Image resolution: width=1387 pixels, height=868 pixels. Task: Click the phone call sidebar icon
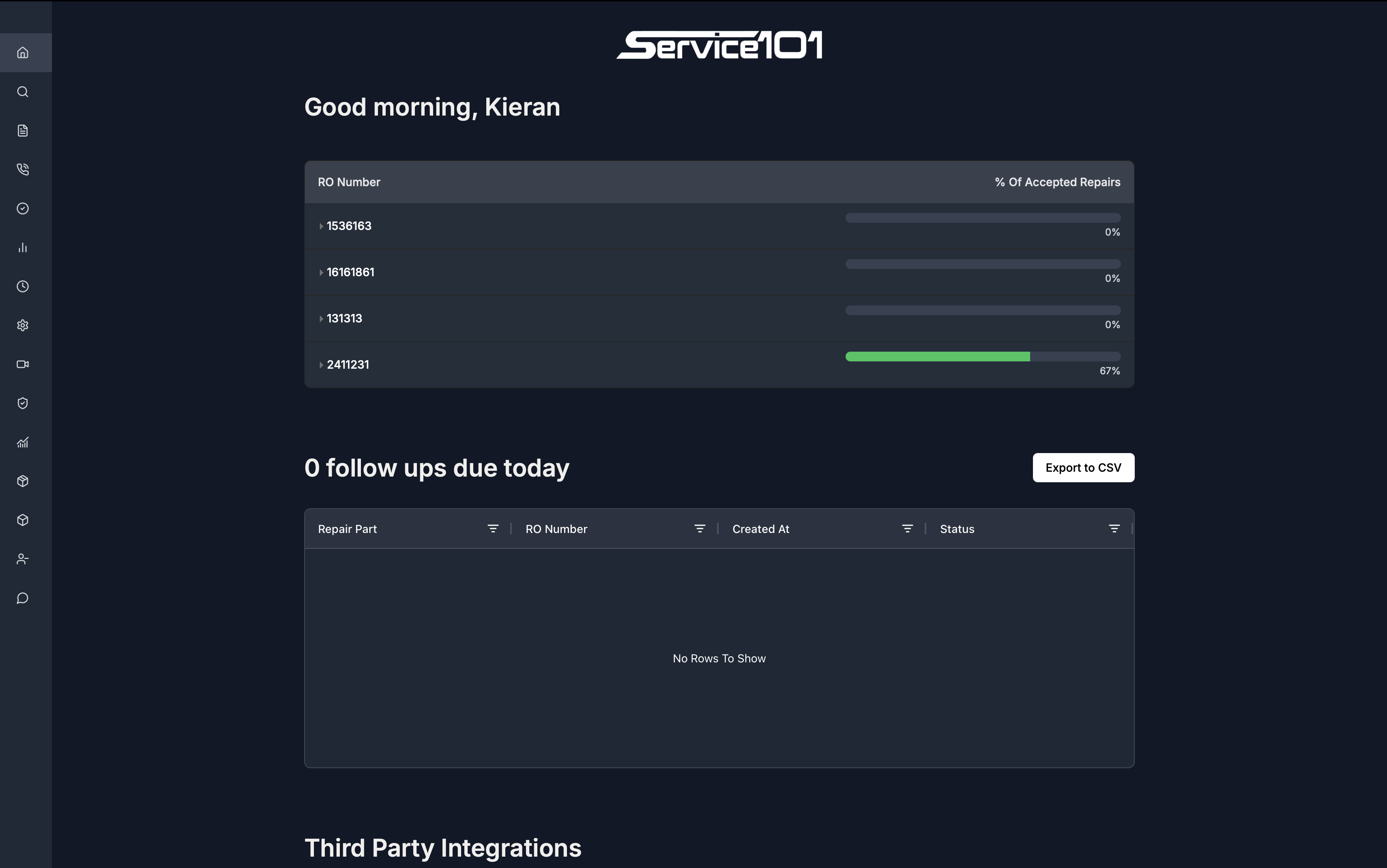pos(22,170)
